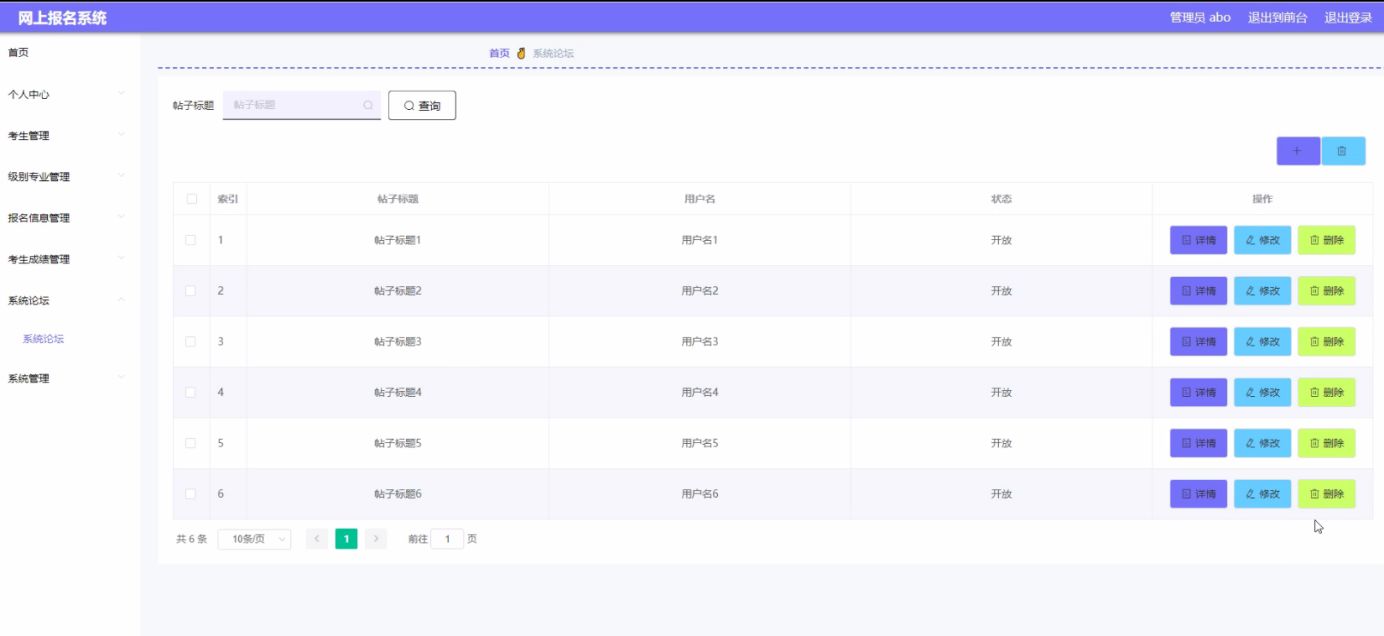1384x636 pixels.
Task: Click 修改 for 帖子标题5
Action: (1262, 443)
